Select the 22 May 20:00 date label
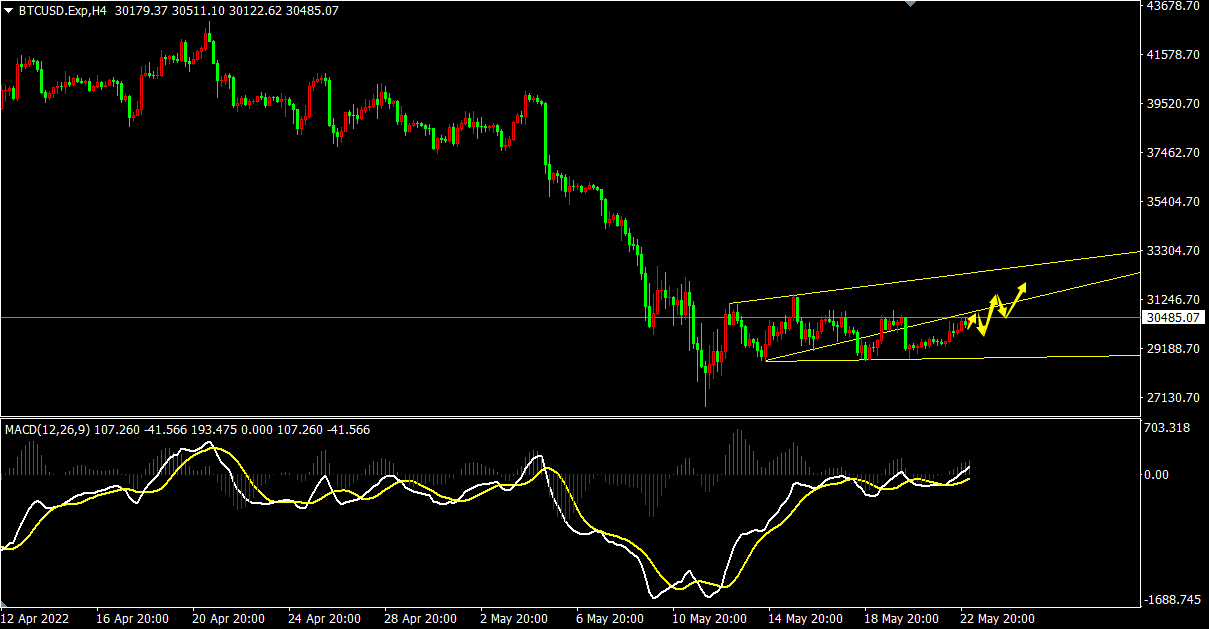 tap(997, 619)
